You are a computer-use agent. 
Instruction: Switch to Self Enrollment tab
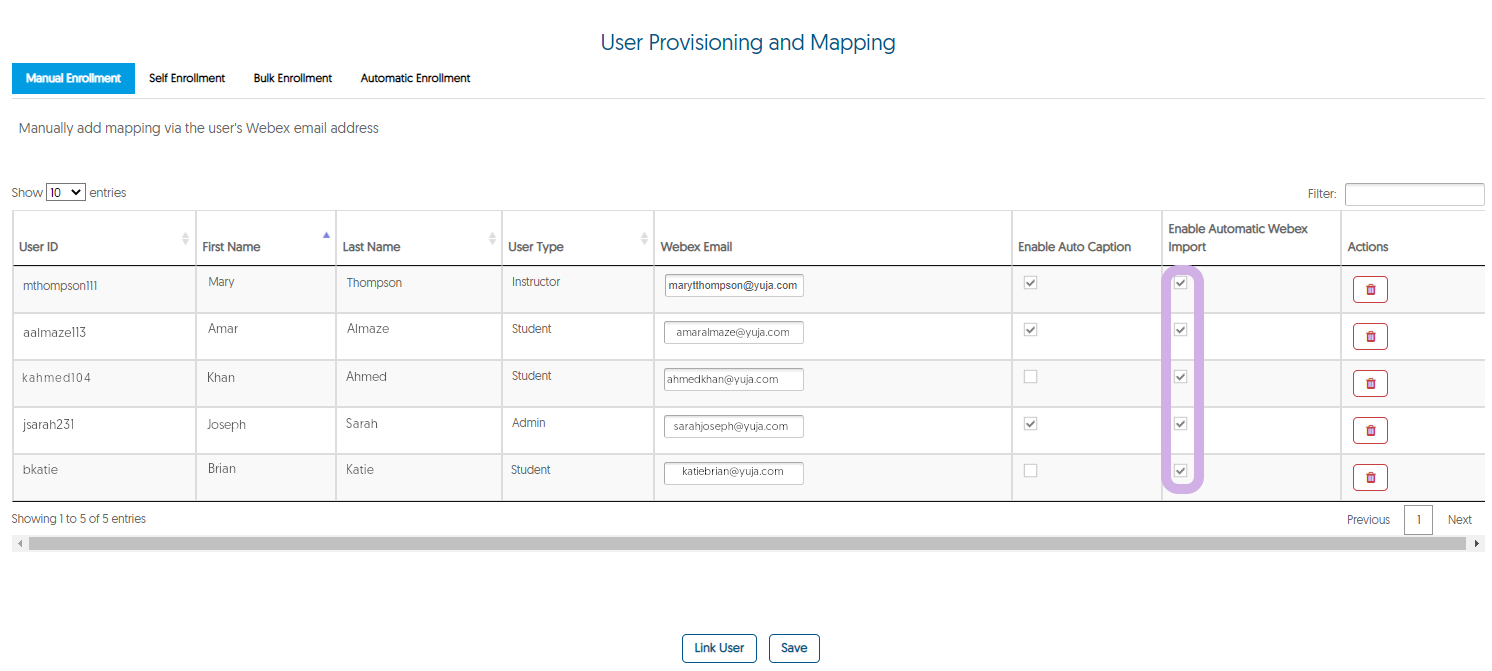(187, 78)
